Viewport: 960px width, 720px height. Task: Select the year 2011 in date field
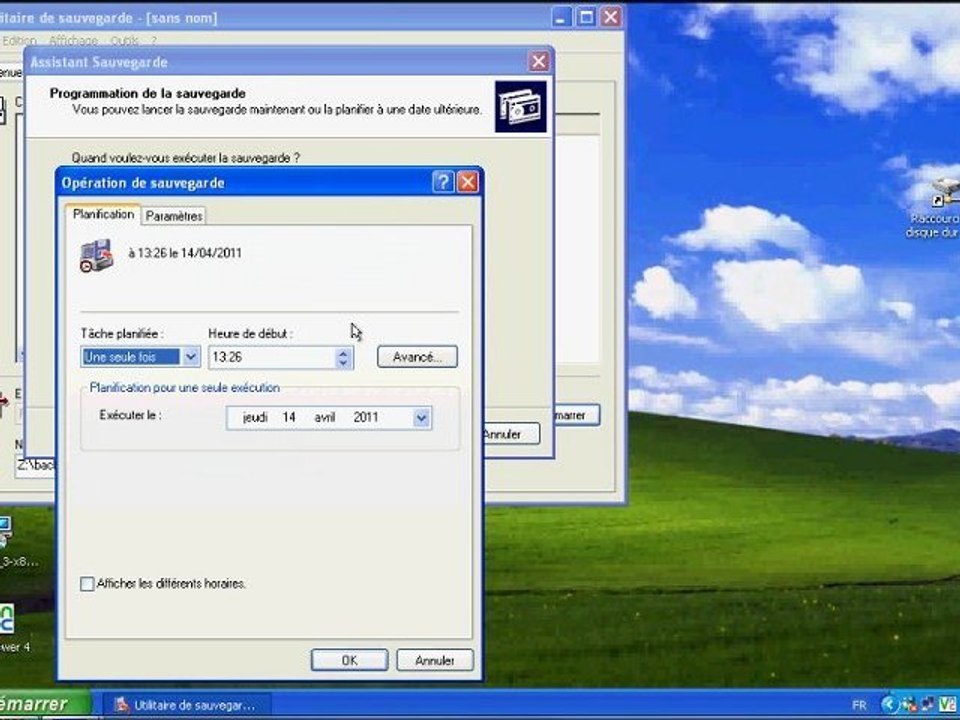[366, 418]
